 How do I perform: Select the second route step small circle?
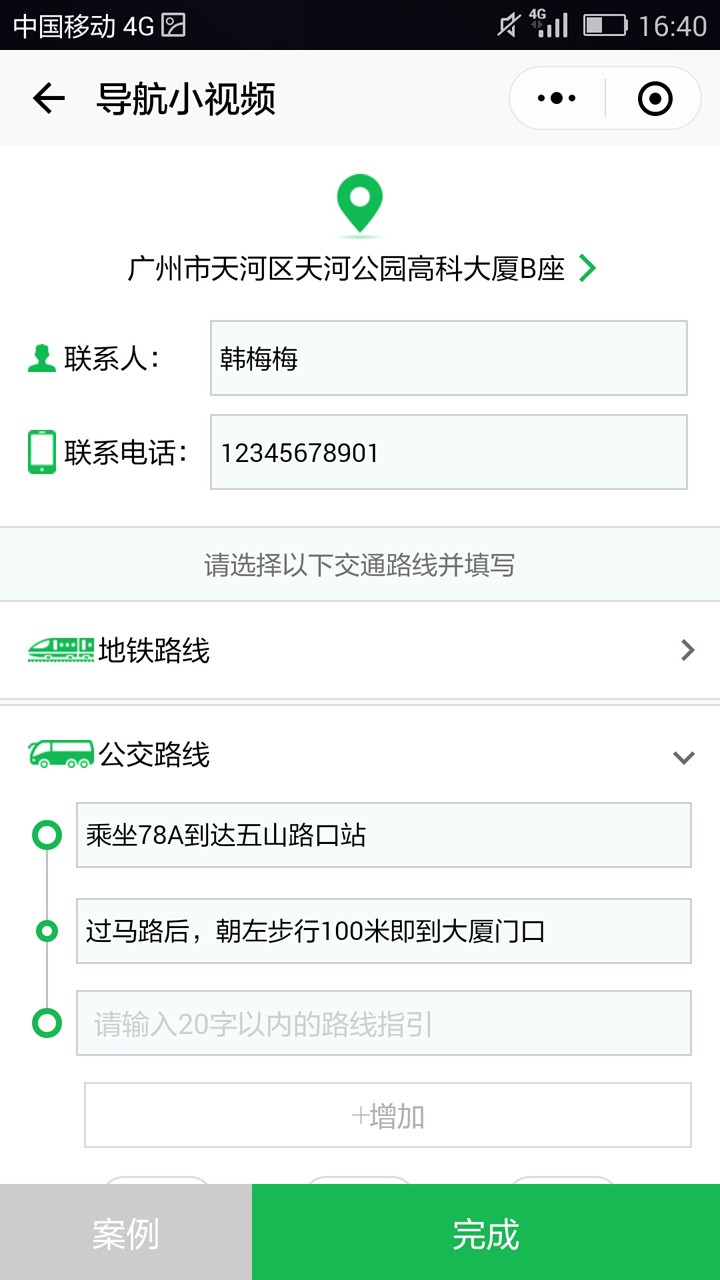click(x=47, y=931)
